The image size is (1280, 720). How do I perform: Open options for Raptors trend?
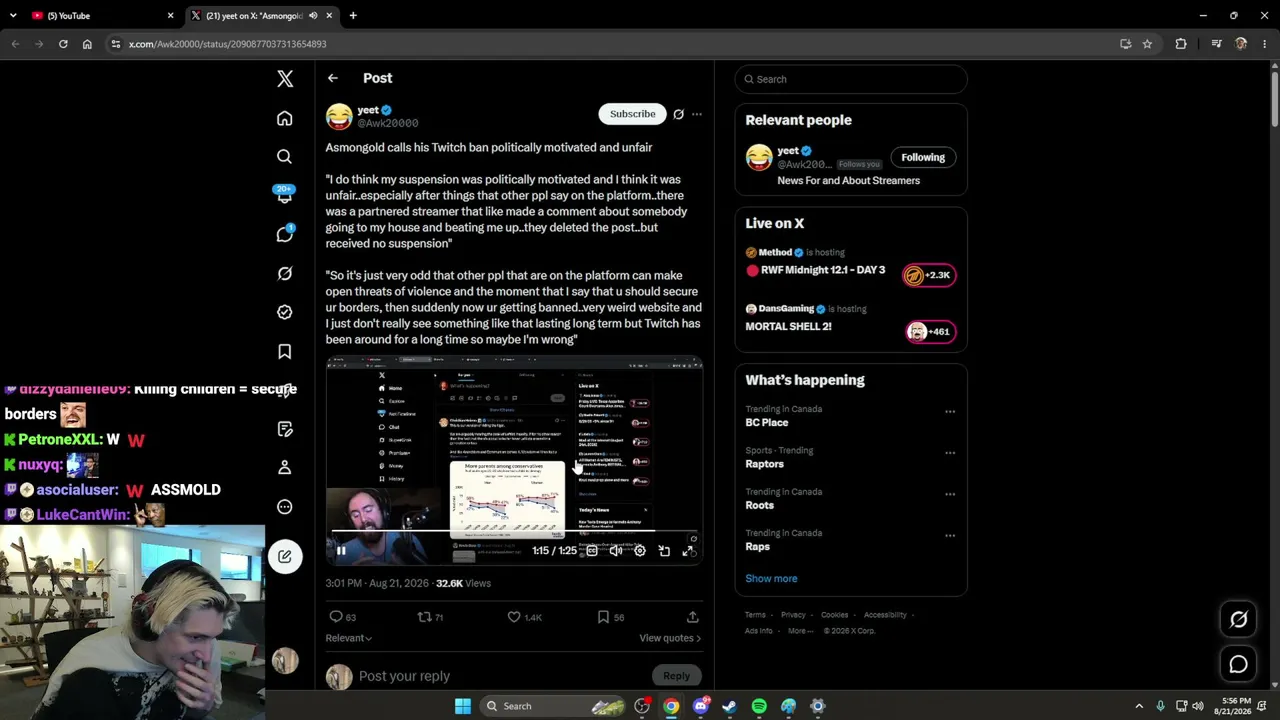point(950,453)
